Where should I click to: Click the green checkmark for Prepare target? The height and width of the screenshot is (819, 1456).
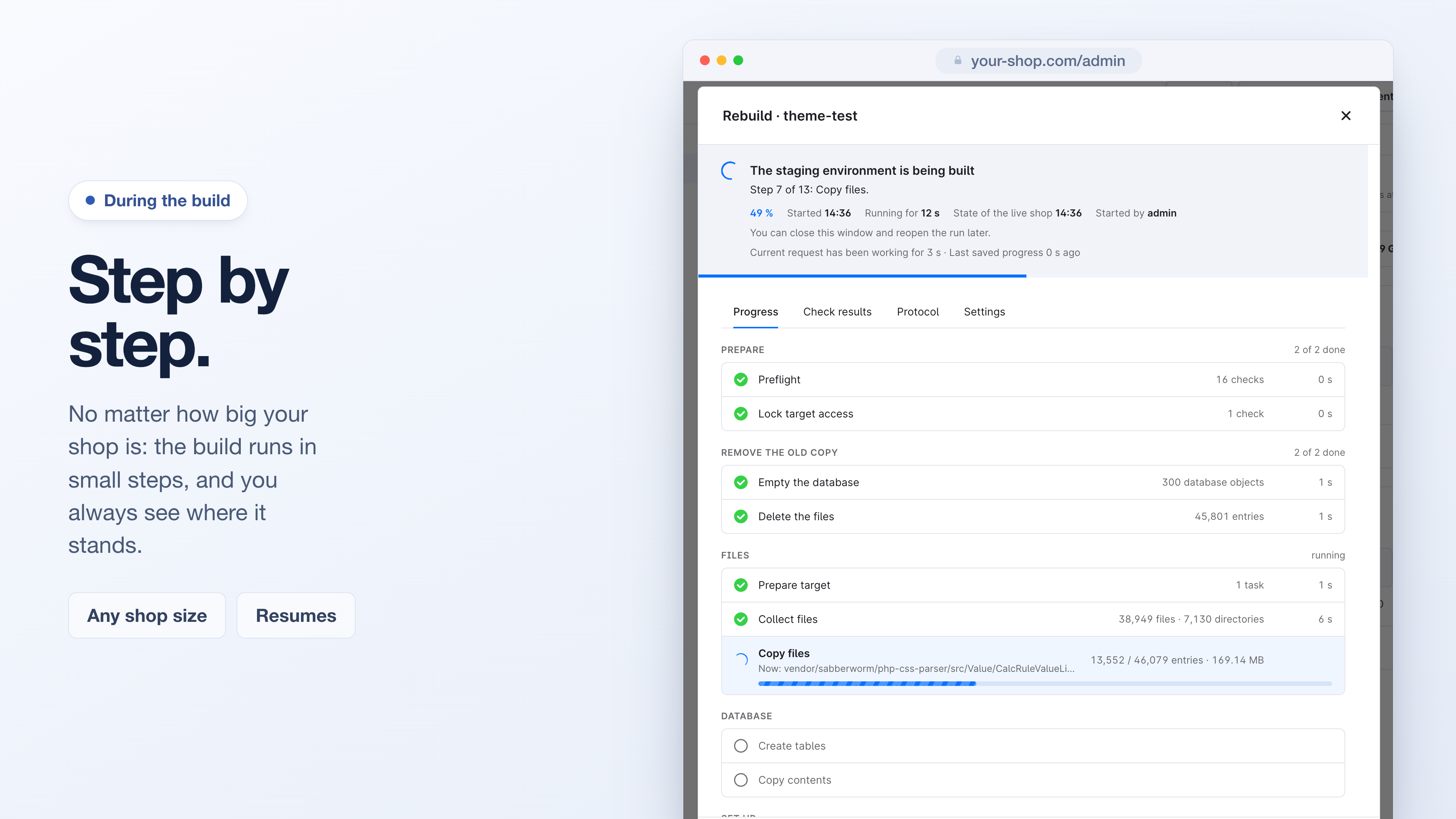click(x=741, y=585)
